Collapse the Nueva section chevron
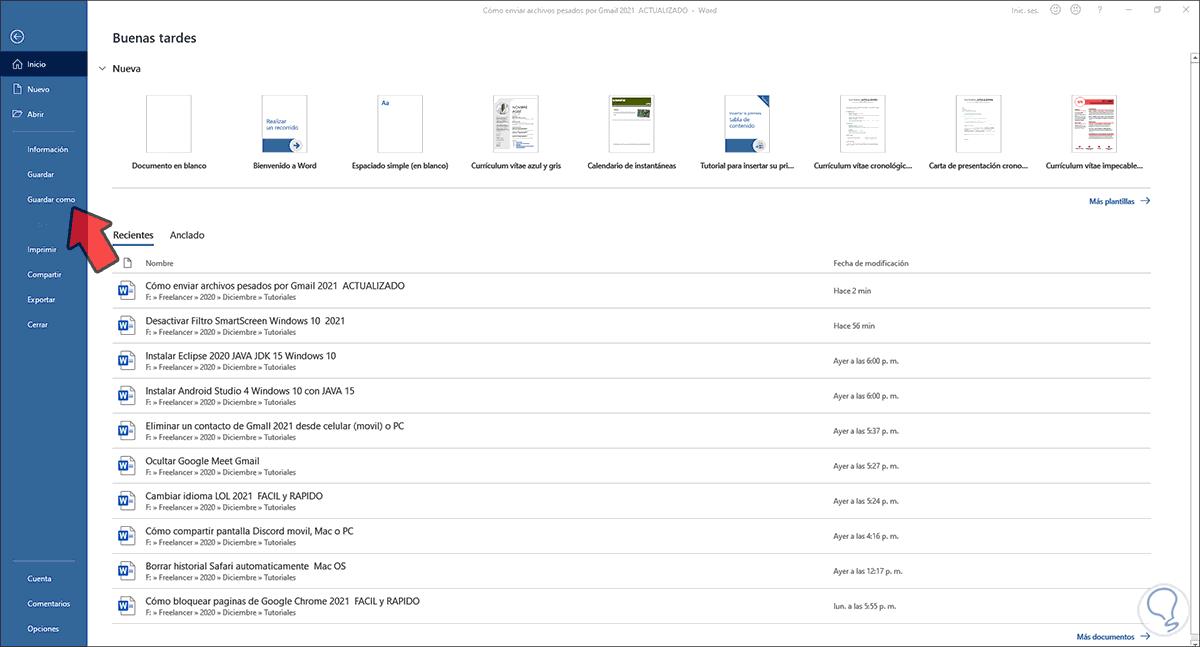This screenshot has width=1200, height=647. point(101,69)
